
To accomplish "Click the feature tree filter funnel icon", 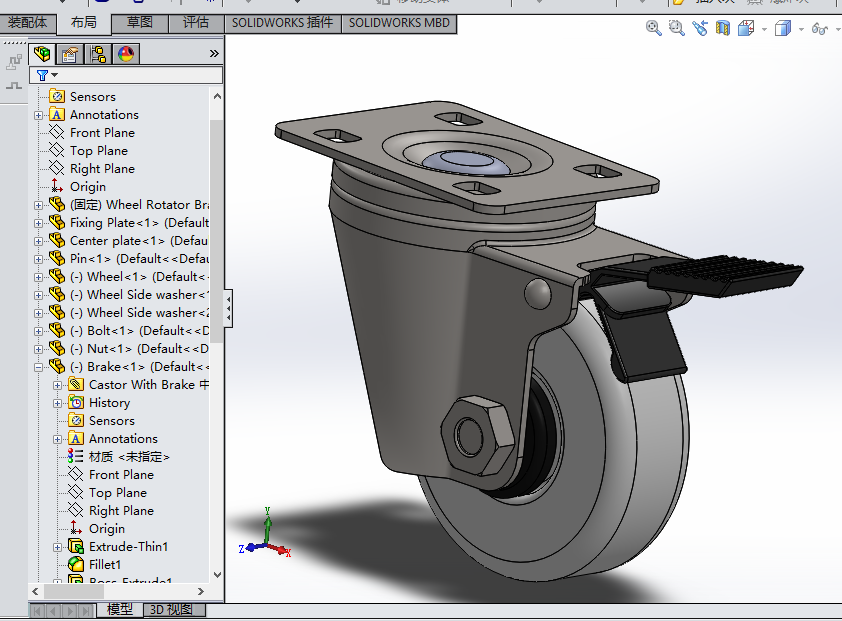I will [42, 75].
